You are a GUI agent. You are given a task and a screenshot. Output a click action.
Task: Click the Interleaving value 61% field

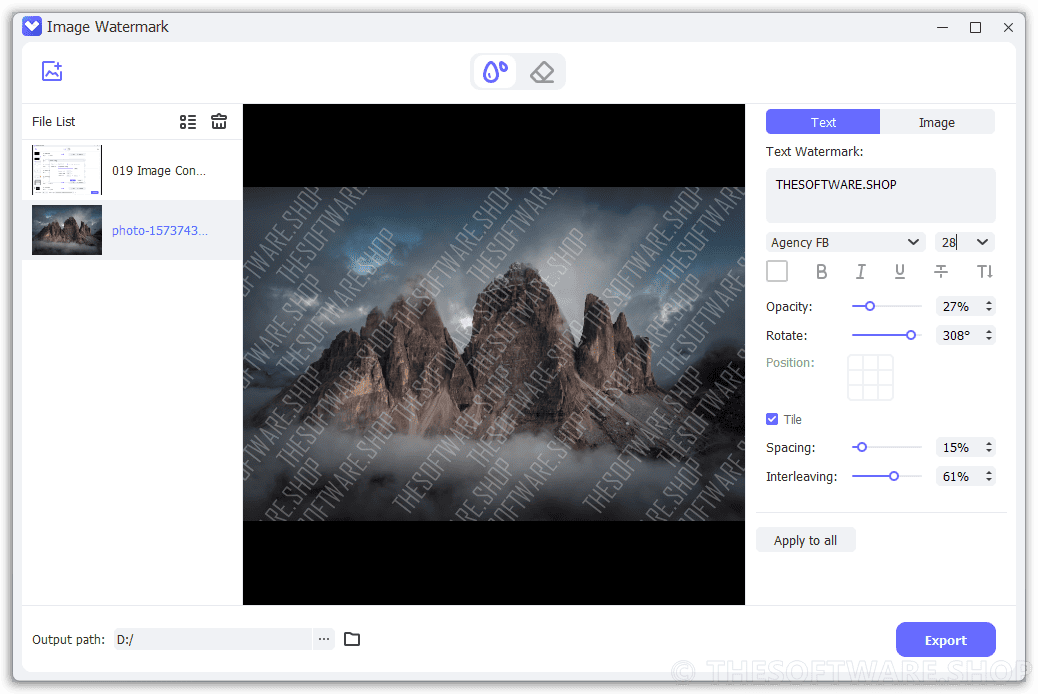pyautogui.click(x=958, y=476)
